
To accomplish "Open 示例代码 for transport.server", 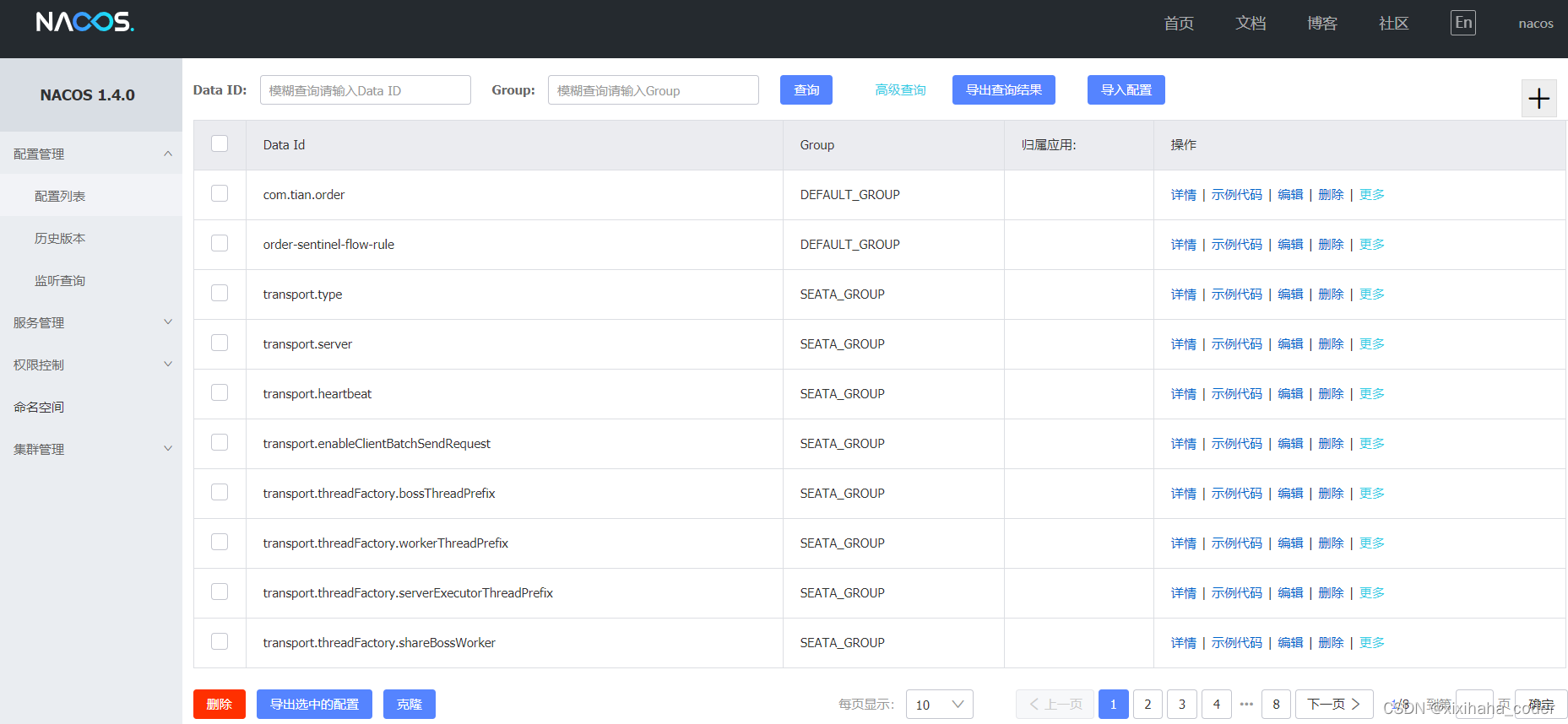I will (1237, 344).
